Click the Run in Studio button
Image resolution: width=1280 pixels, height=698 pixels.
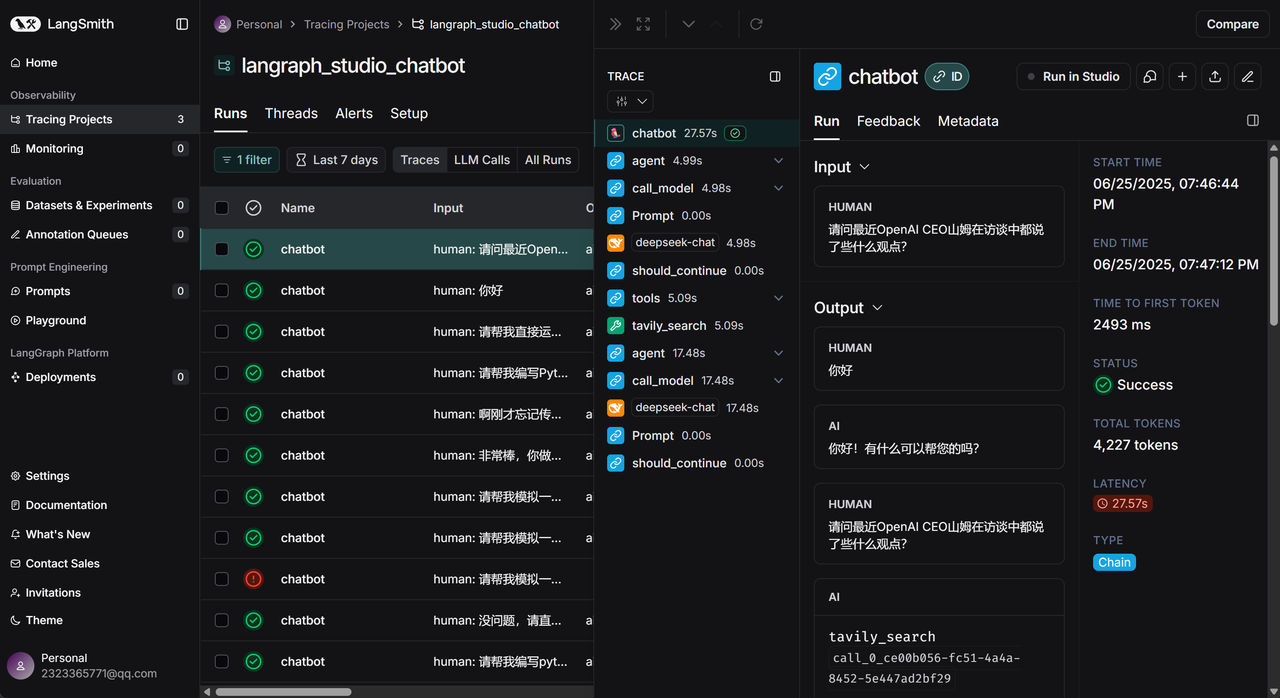pyautogui.click(x=1073, y=76)
